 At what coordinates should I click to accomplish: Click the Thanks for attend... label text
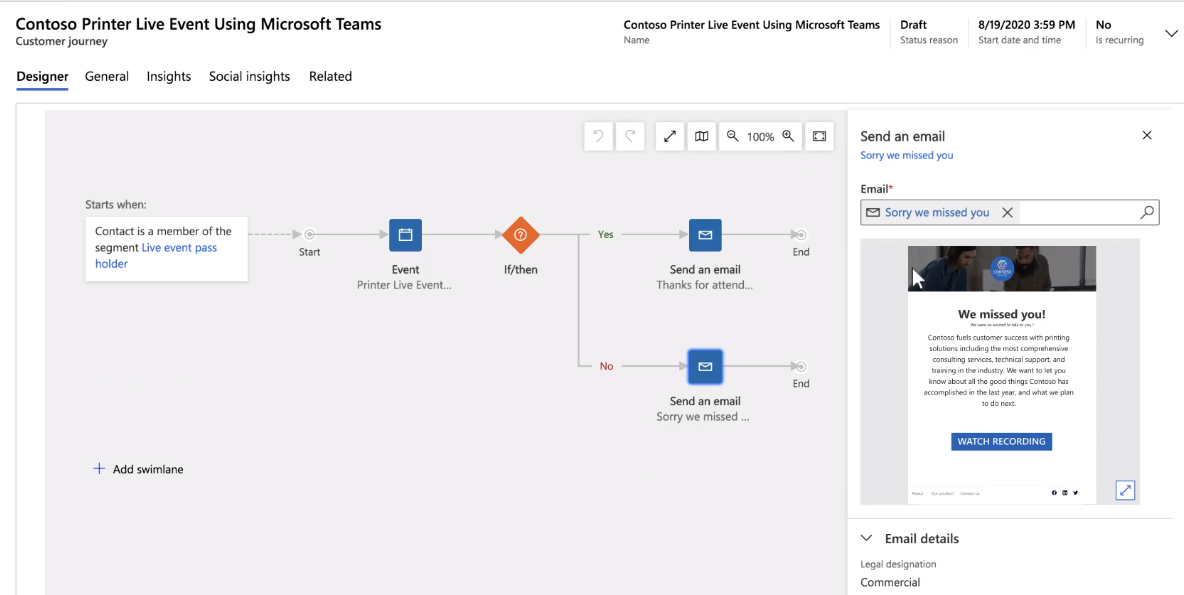705,285
